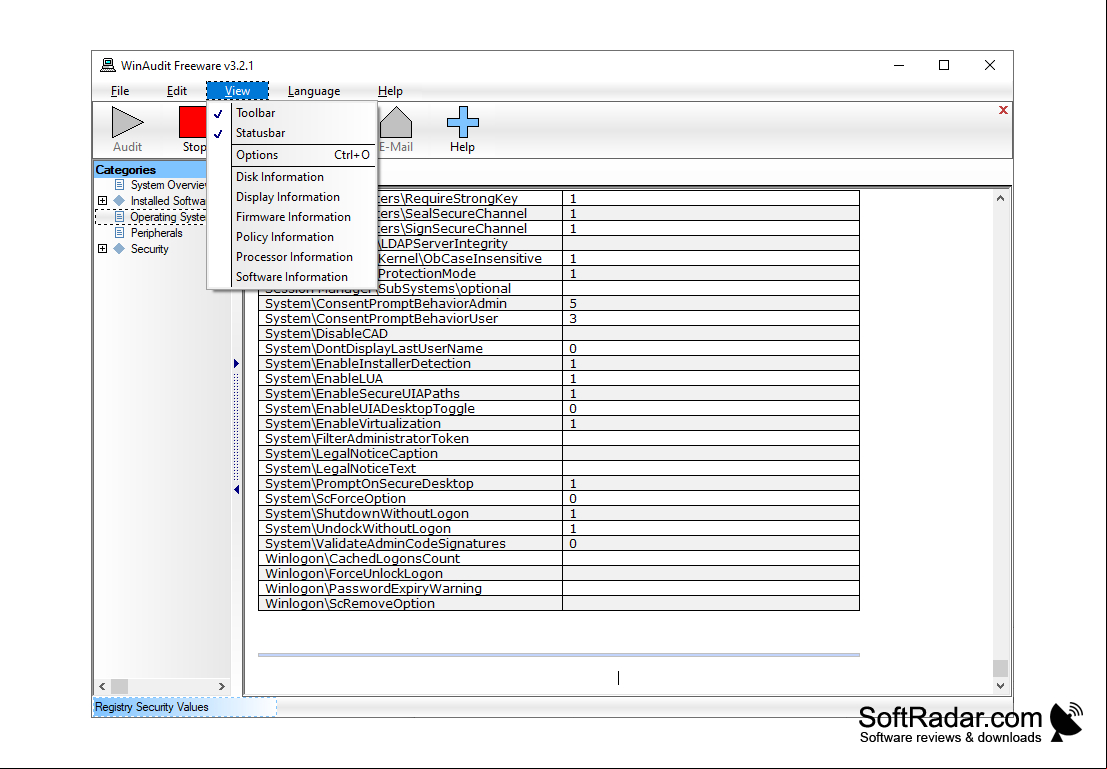Click the System\ShutdownWithoutLogon cell

coord(410,513)
